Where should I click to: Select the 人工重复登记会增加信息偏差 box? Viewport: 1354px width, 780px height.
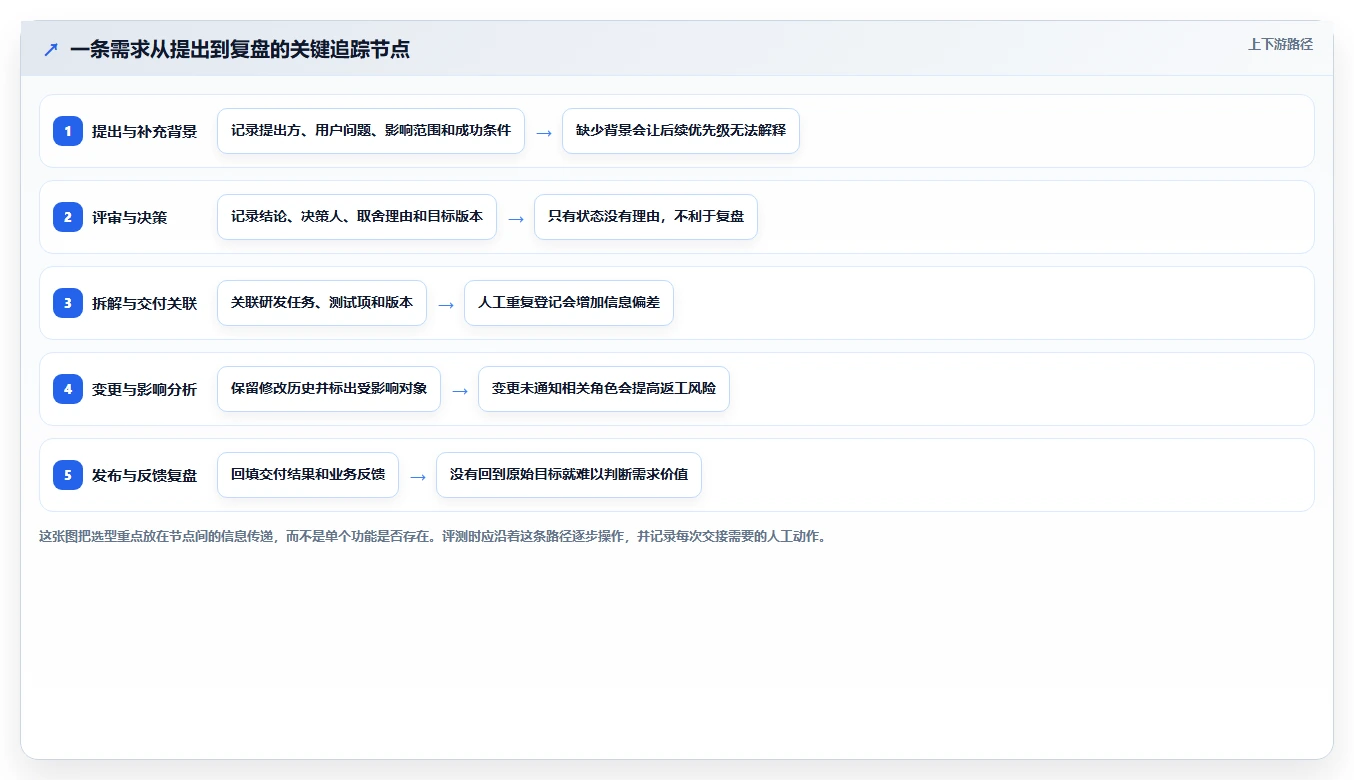[x=569, y=303]
